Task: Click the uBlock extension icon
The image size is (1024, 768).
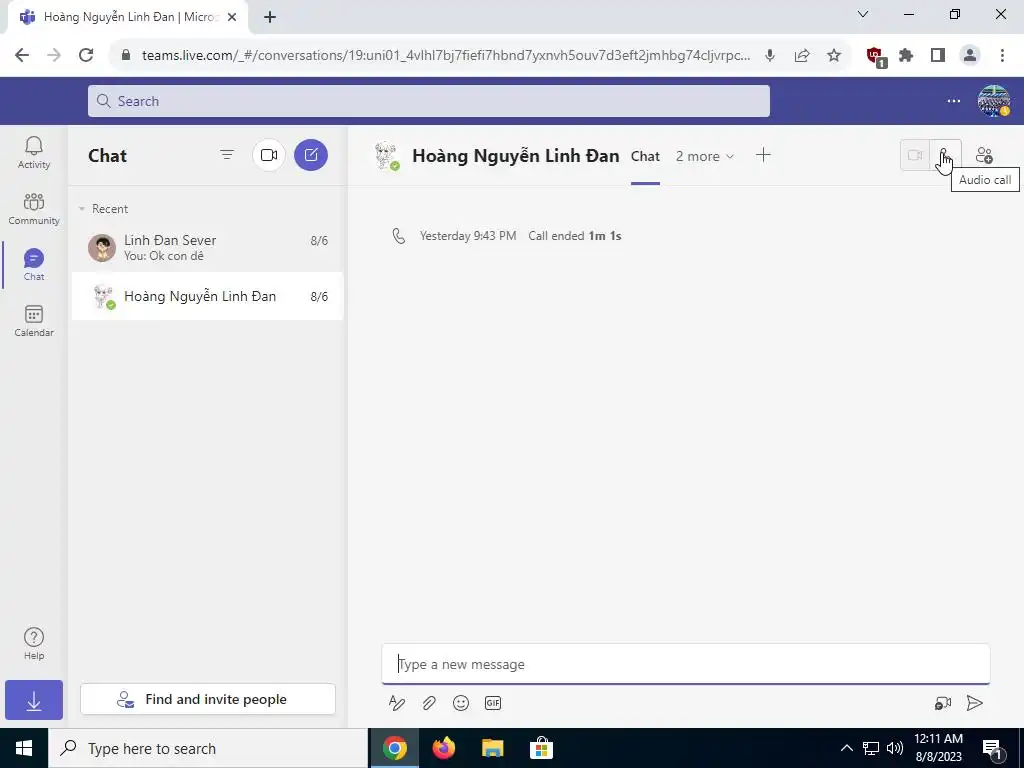Action: (875, 57)
